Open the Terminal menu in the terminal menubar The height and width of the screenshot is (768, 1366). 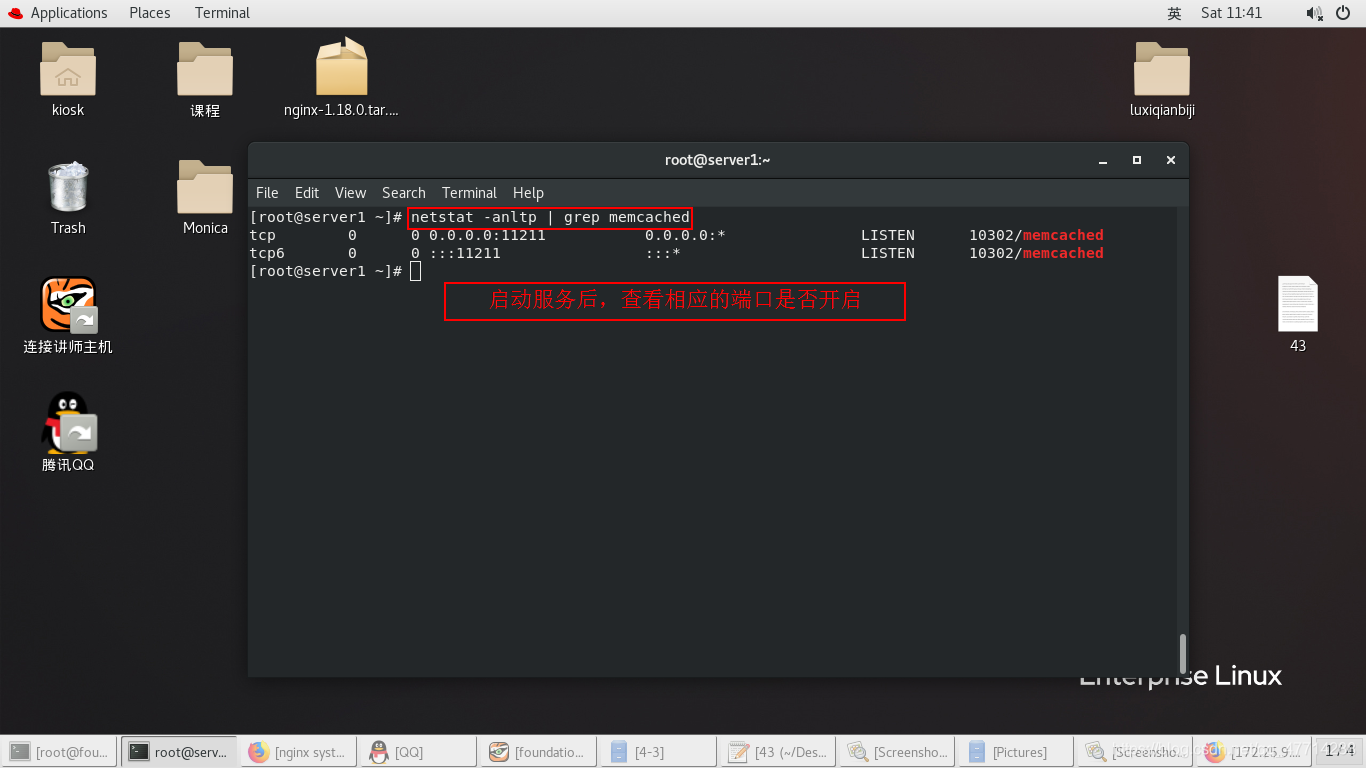[469, 193]
